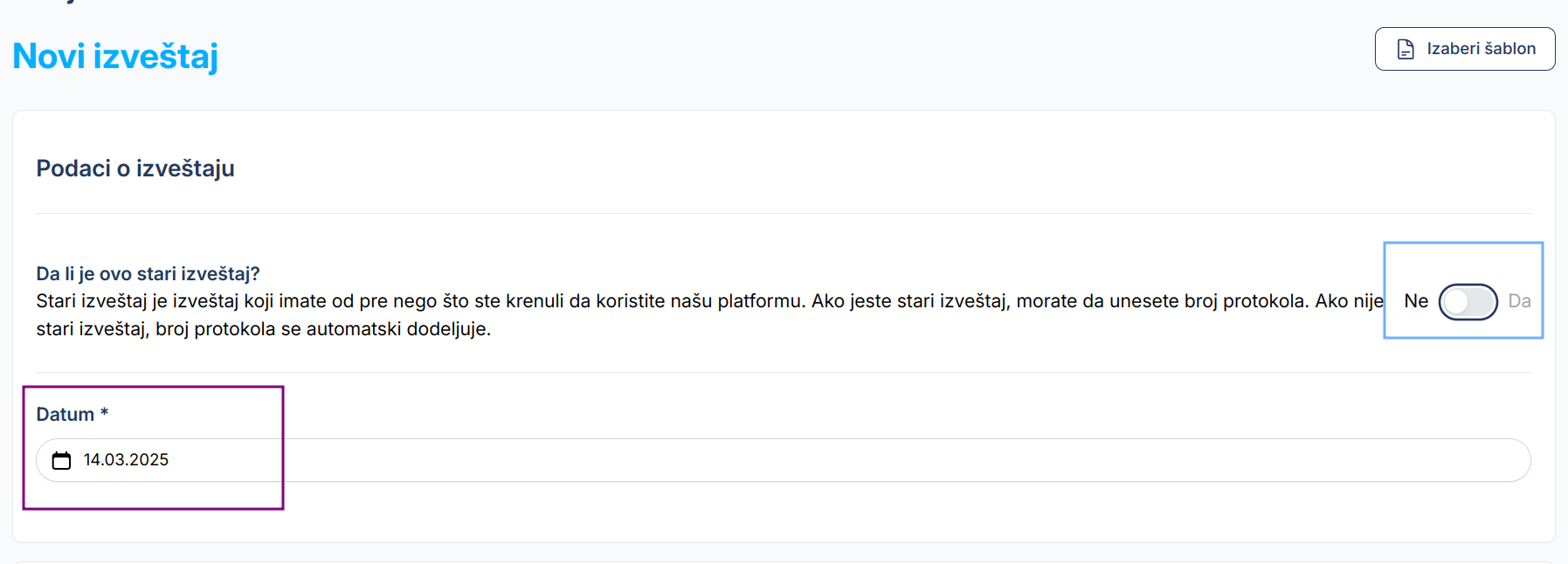Toggle the stari izveštaj switch
The image size is (1568, 564).
1468,302
